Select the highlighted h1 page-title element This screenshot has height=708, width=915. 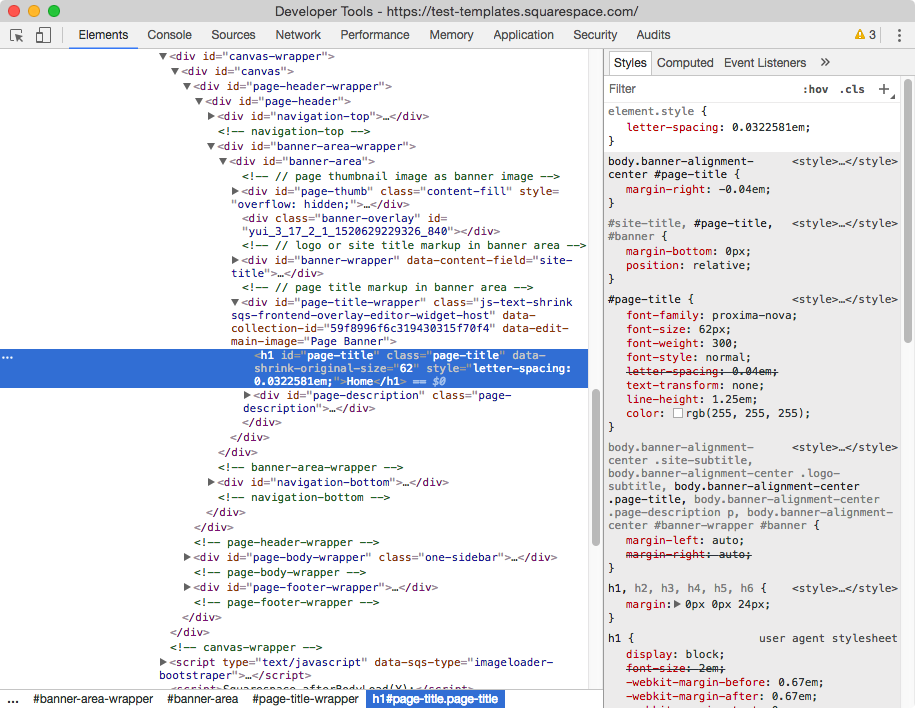pos(294,369)
